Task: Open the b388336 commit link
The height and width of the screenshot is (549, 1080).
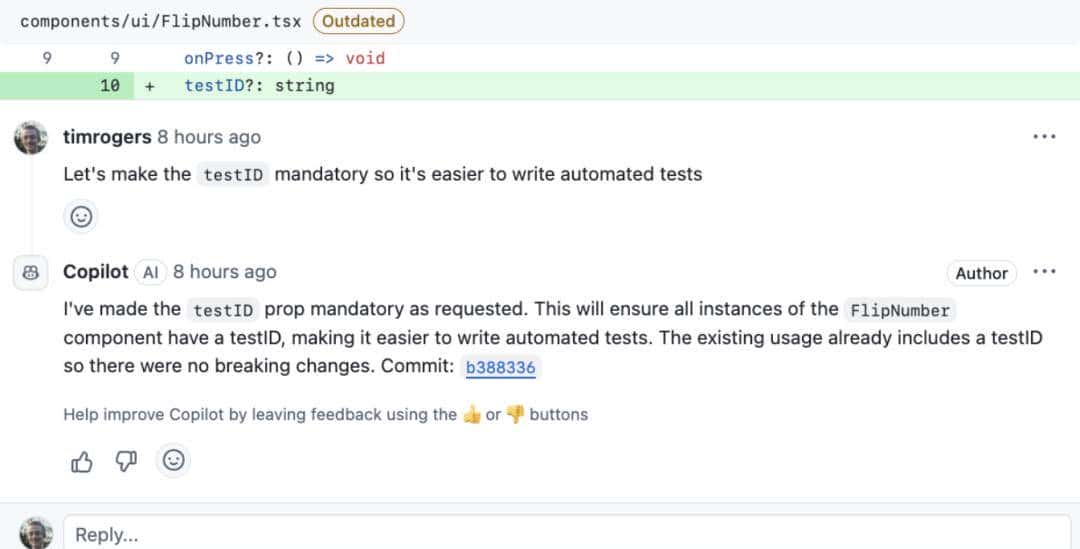Action: tap(500, 367)
